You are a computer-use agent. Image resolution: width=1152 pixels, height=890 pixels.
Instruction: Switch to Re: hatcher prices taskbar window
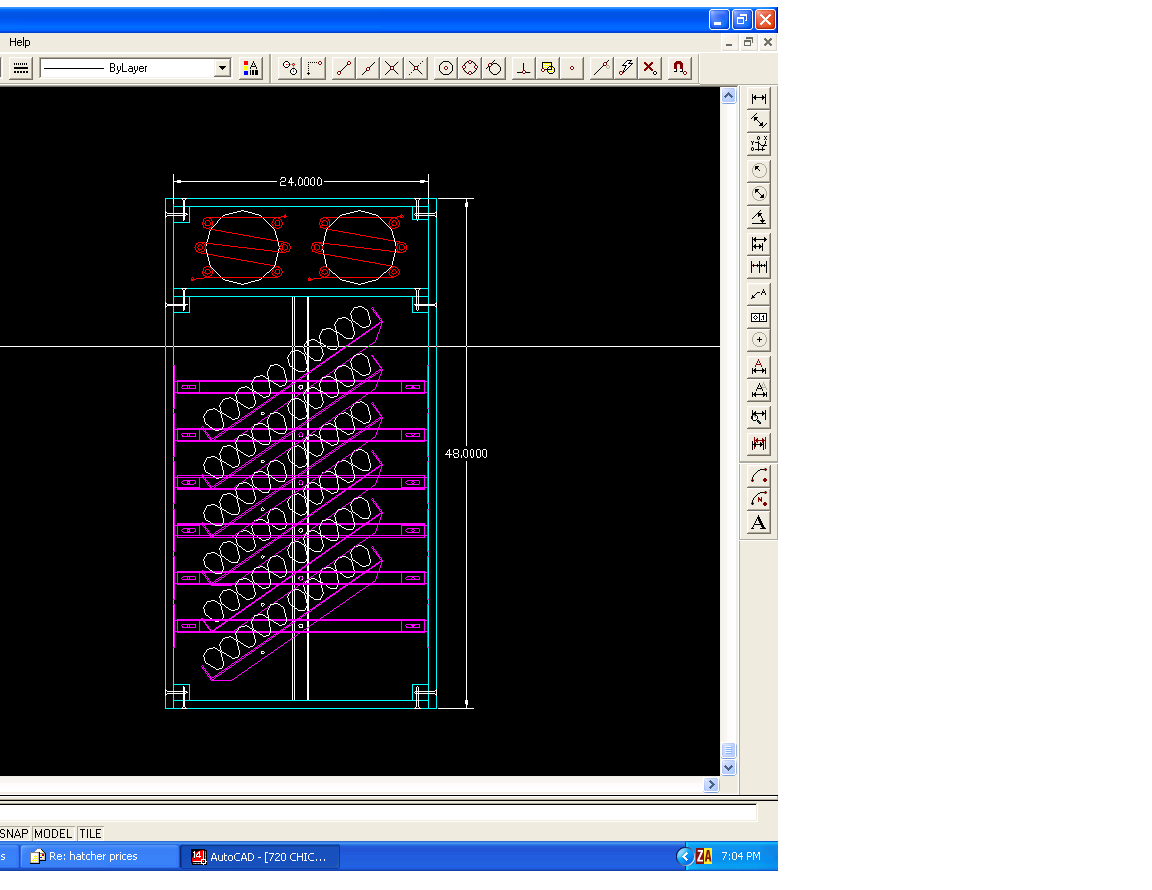[99, 856]
